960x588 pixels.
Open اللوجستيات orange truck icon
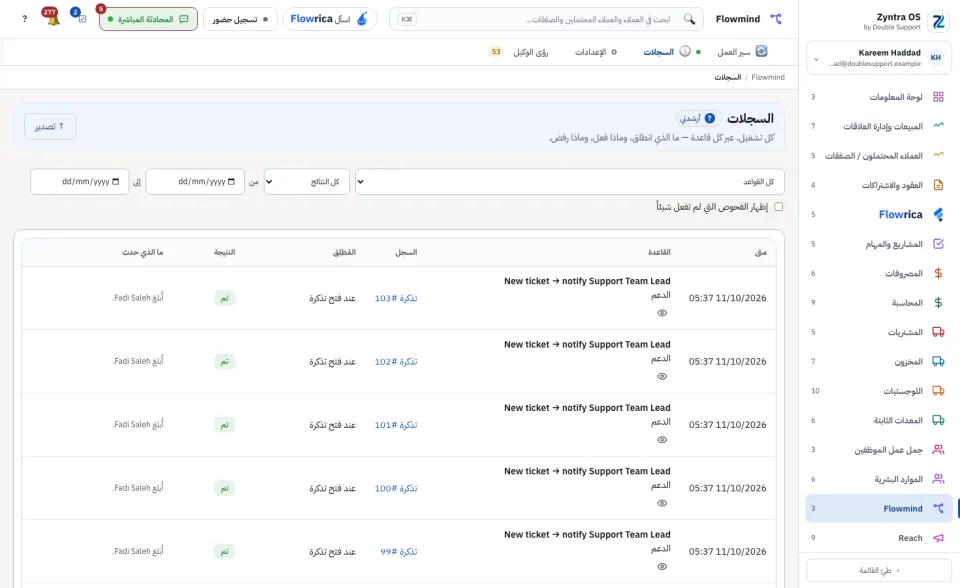coord(938,391)
